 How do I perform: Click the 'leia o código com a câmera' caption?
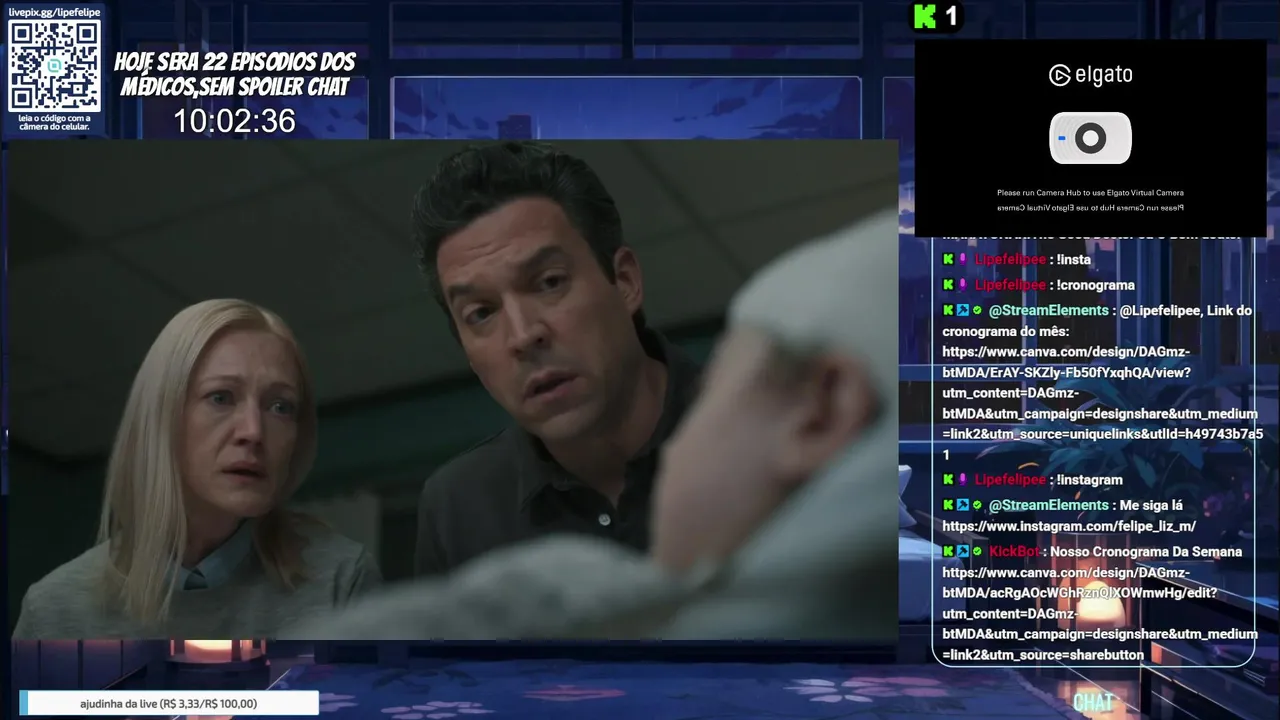pyautogui.click(x=54, y=122)
